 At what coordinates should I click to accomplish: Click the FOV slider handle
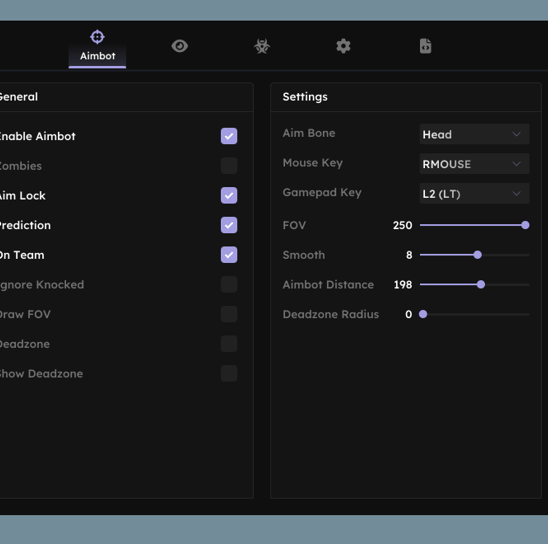tap(525, 225)
